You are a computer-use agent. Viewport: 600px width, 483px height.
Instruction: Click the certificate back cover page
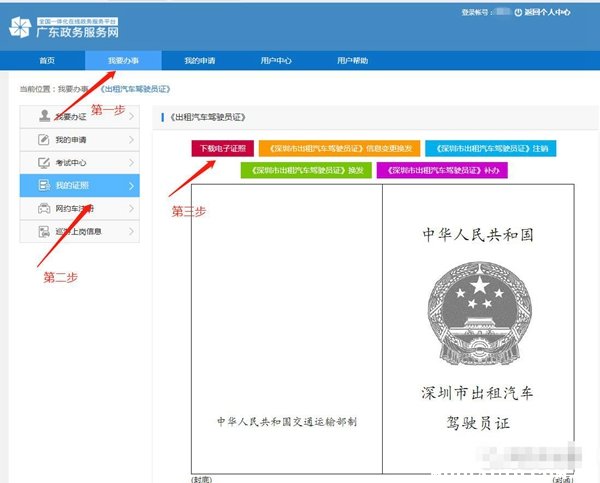pyautogui.click(x=287, y=329)
